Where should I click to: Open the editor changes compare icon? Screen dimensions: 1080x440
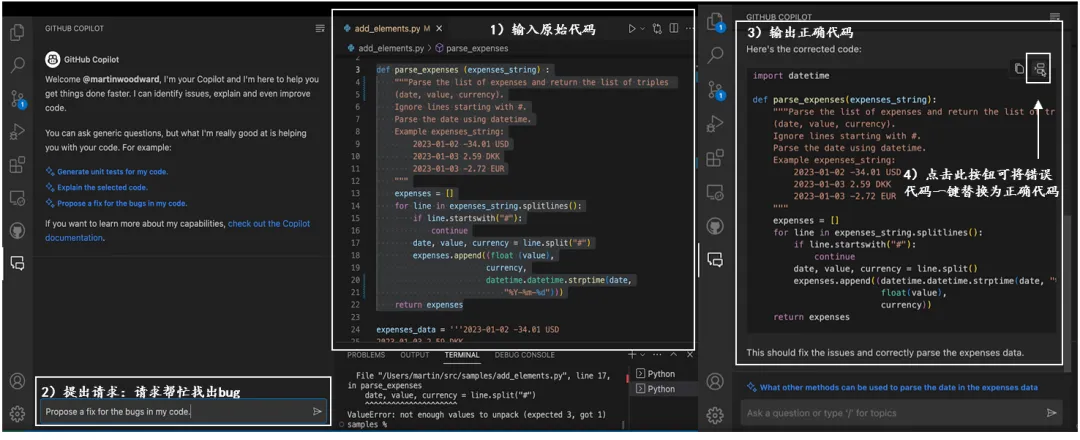click(x=658, y=29)
